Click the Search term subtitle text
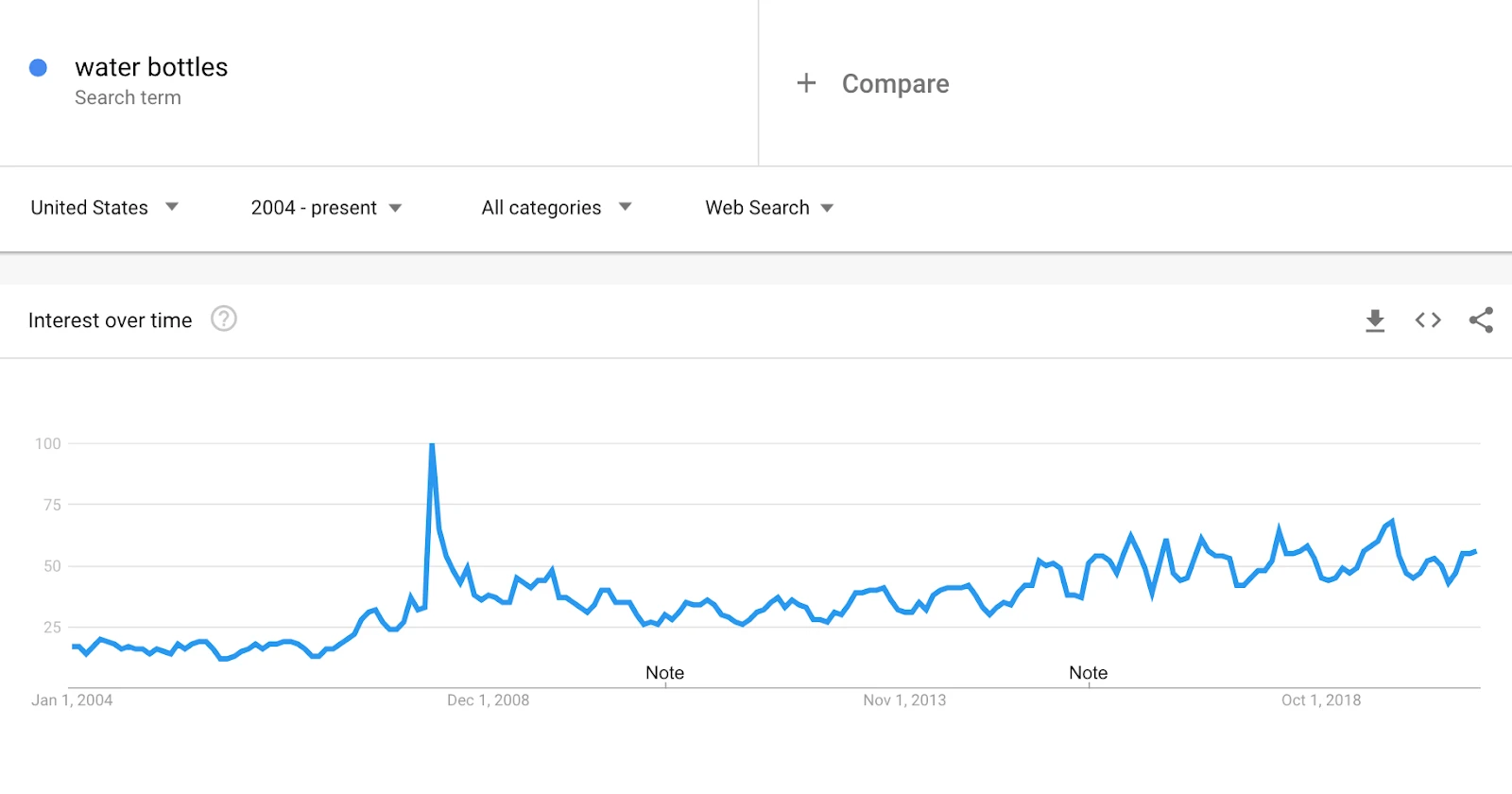1512x794 pixels. point(128,97)
